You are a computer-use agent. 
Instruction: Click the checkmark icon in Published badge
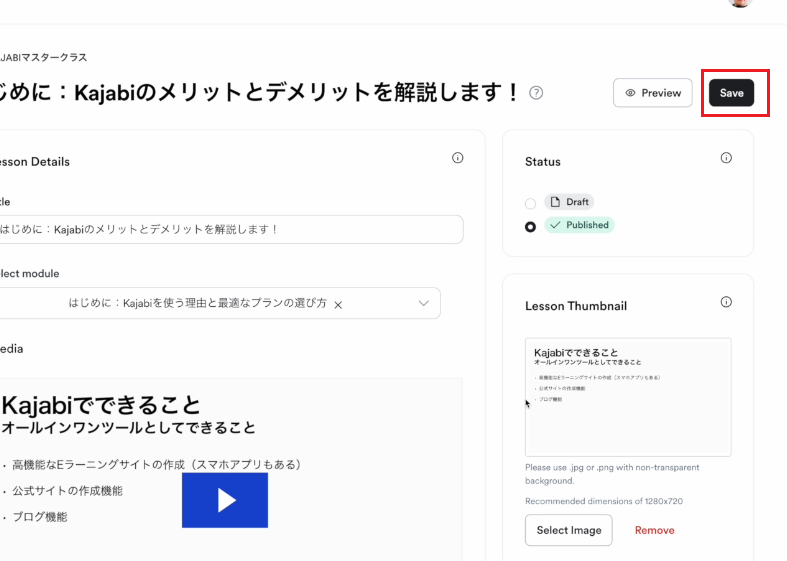555,225
